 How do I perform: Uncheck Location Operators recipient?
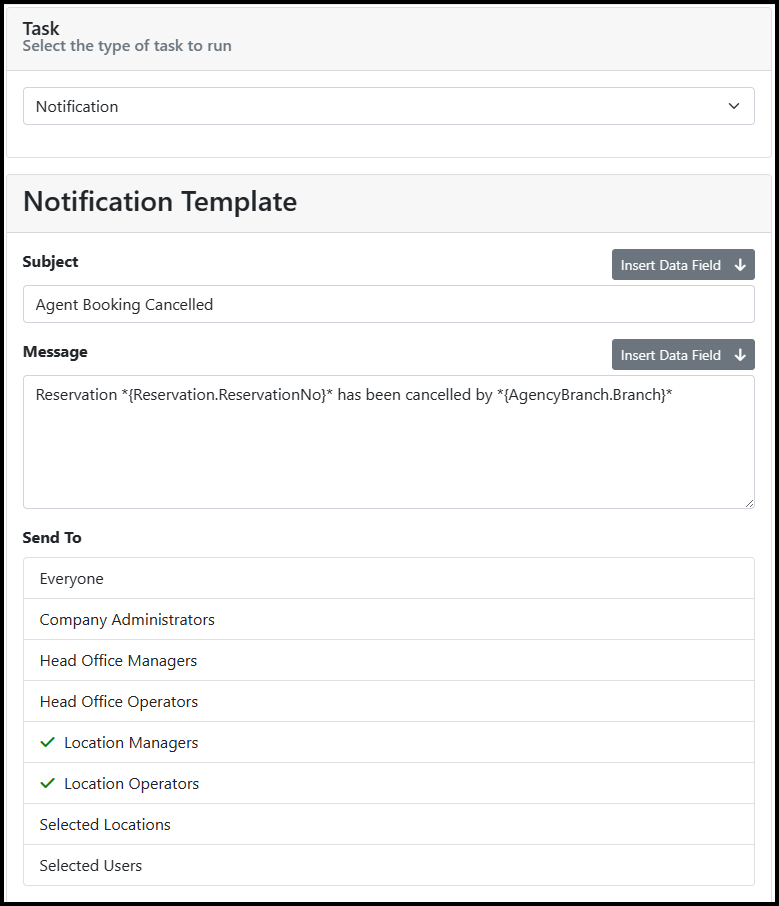(x=388, y=784)
